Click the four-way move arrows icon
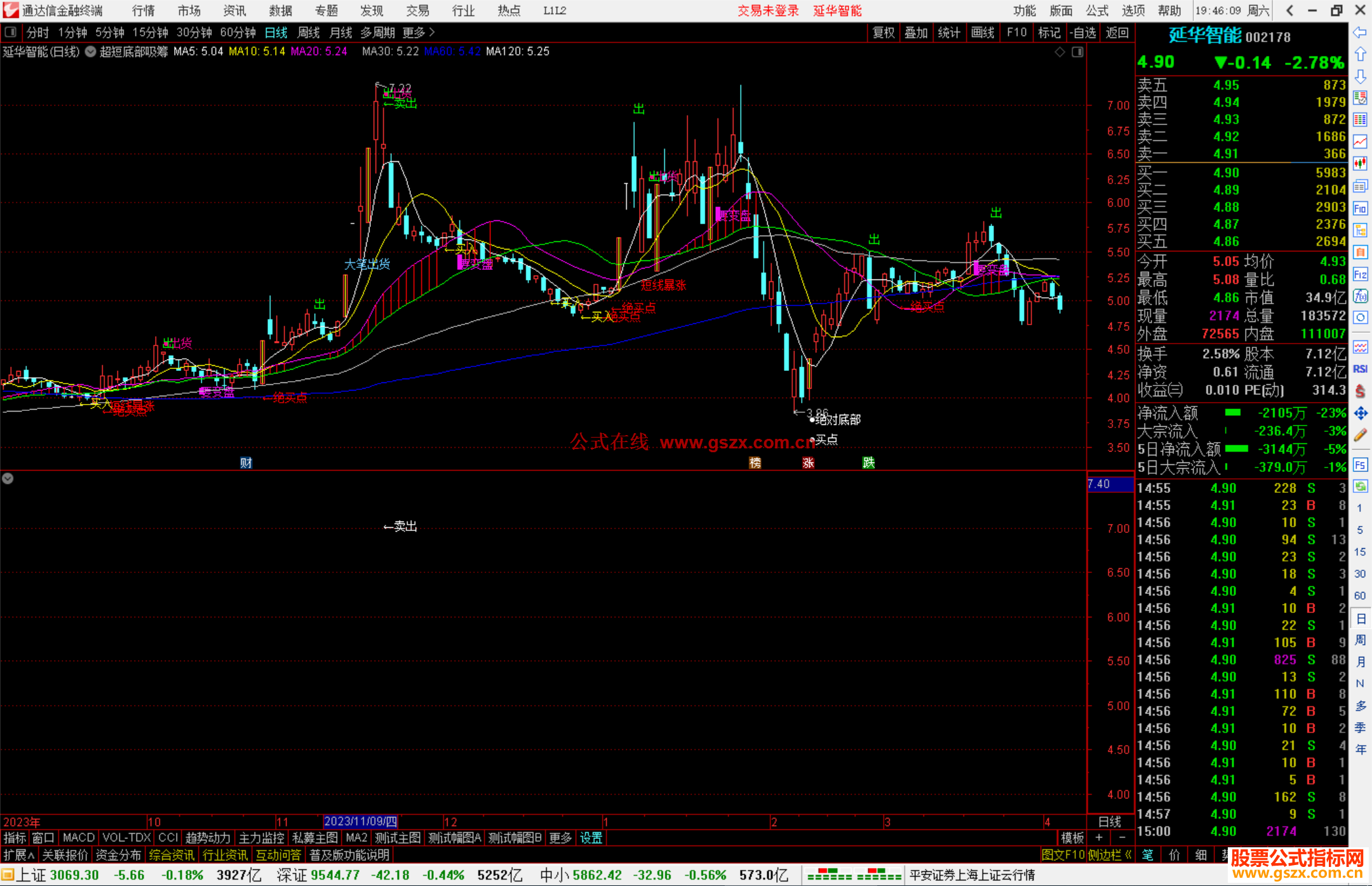Viewport: 1372px width, 886px height. (1360, 413)
